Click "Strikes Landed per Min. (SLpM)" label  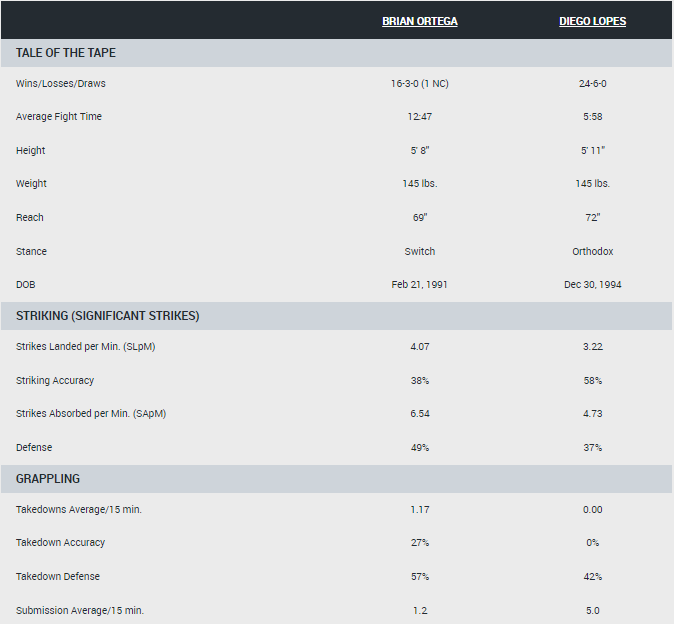click(x=86, y=347)
